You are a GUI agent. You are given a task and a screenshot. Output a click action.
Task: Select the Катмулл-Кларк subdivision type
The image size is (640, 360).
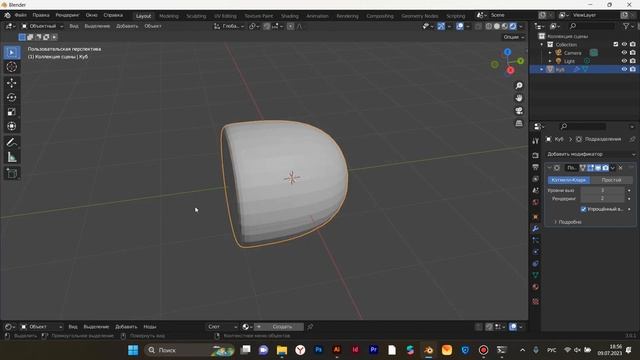coord(569,180)
